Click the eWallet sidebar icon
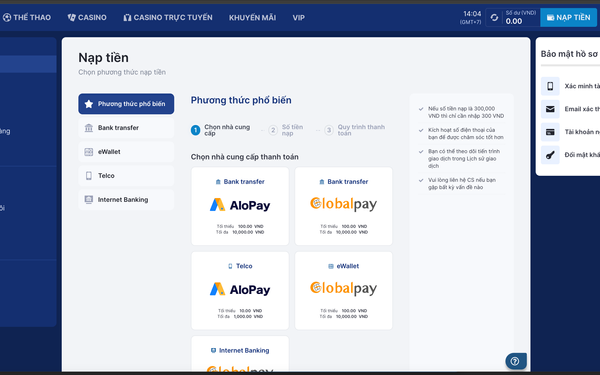This screenshot has width=600, height=375. pos(89,152)
